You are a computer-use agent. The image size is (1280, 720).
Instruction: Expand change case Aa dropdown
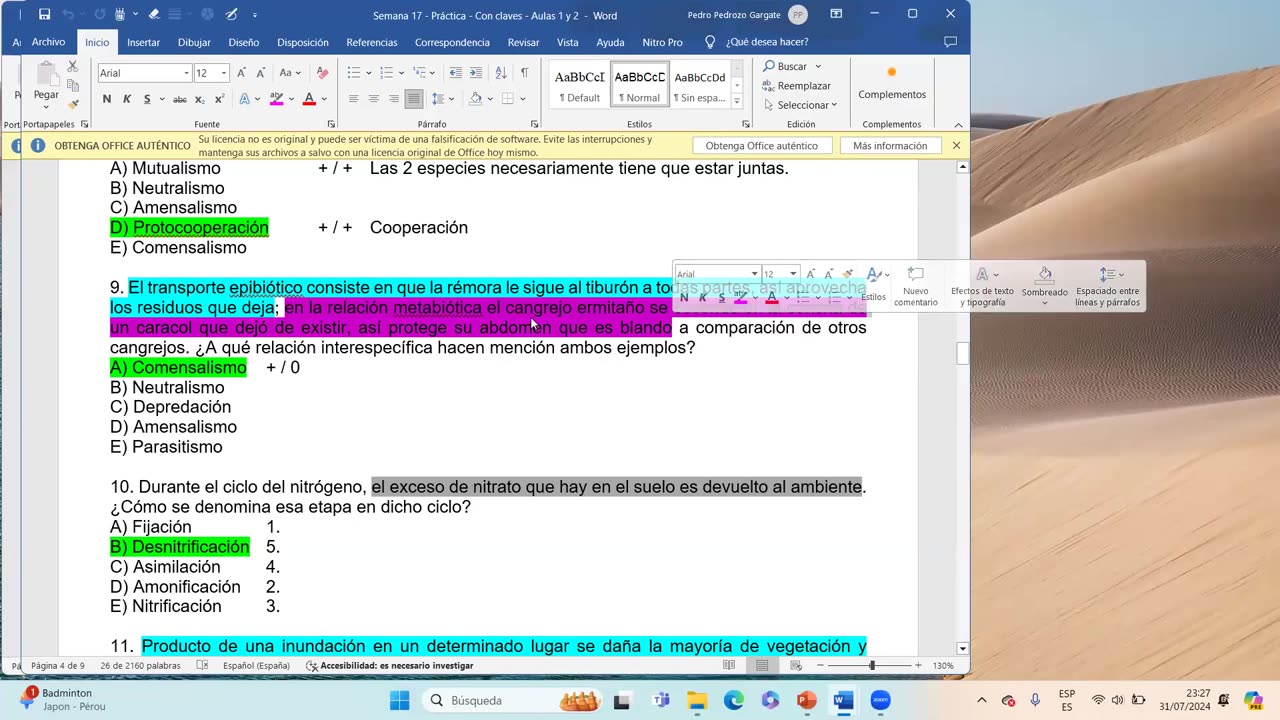click(298, 73)
